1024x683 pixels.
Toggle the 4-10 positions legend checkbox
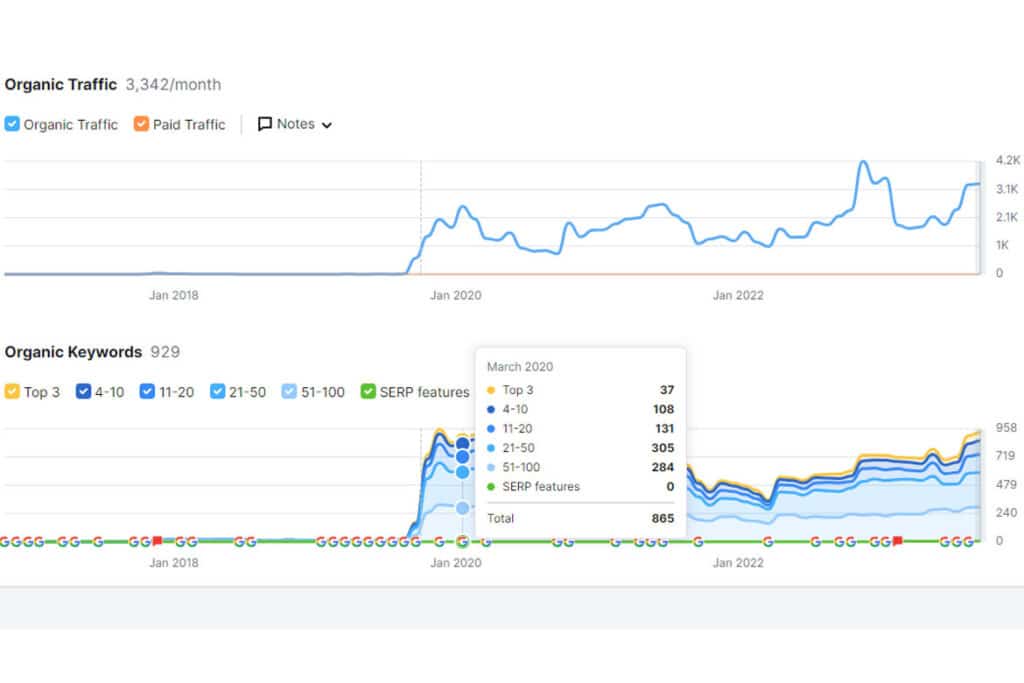[x=83, y=392]
